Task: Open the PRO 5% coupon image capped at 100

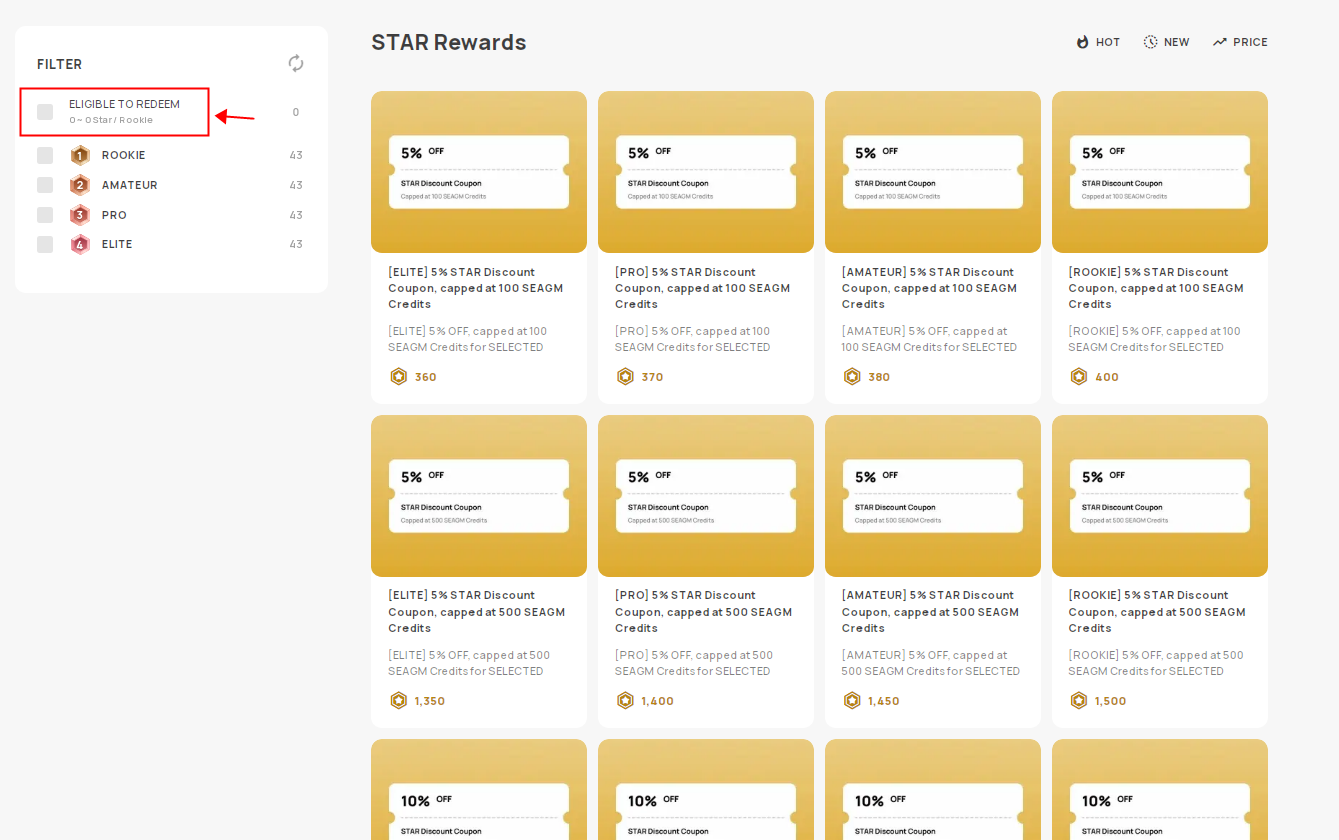Action: coord(706,172)
